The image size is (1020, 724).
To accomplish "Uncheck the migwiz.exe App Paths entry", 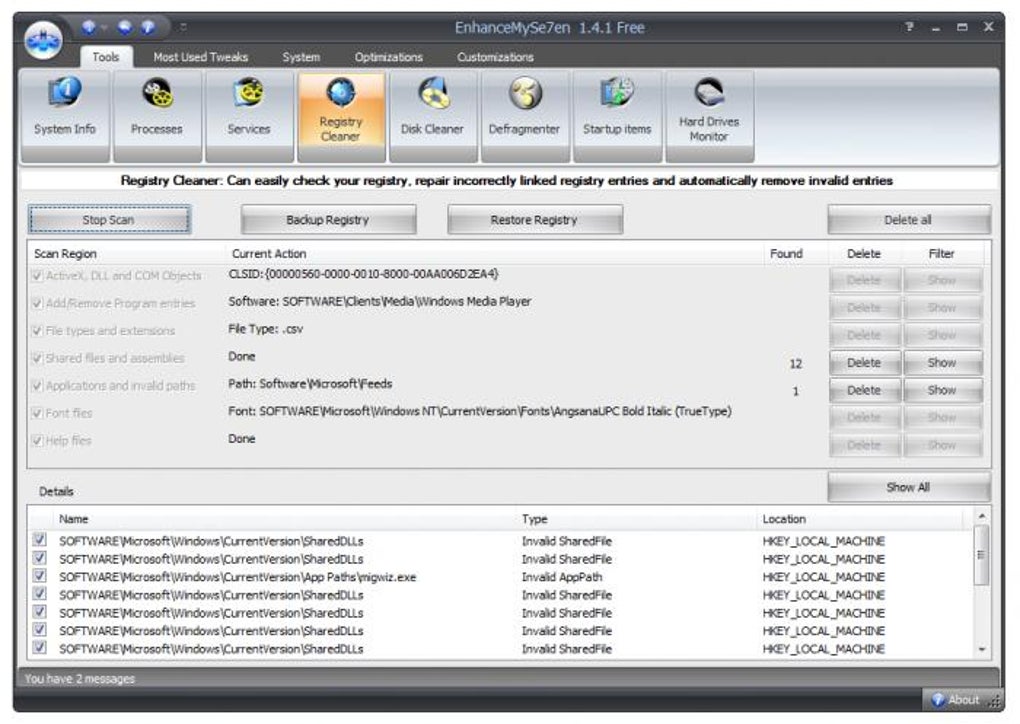I will [x=40, y=576].
